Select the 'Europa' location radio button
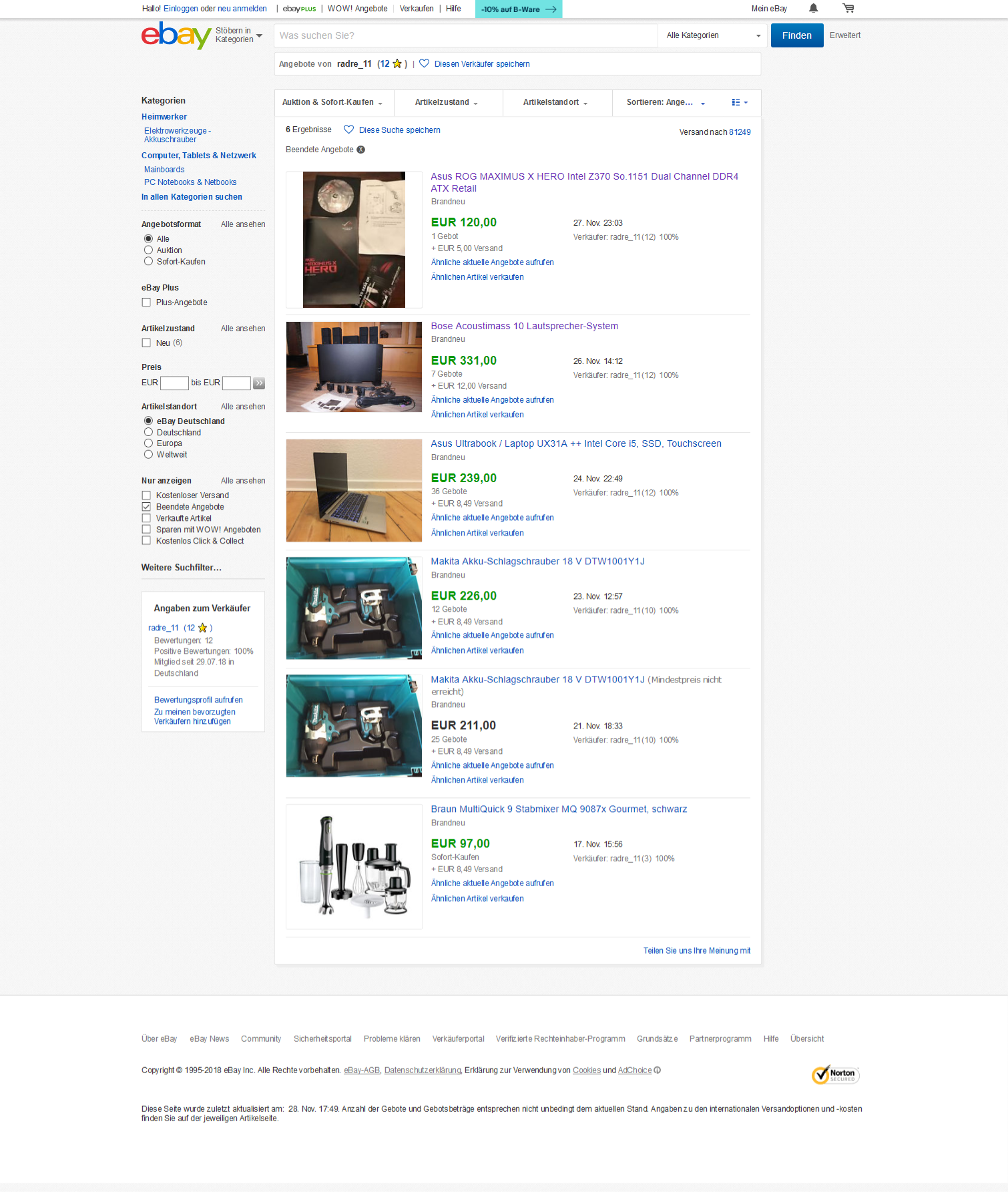1008x1192 pixels. pyautogui.click(x=148, y=443)
